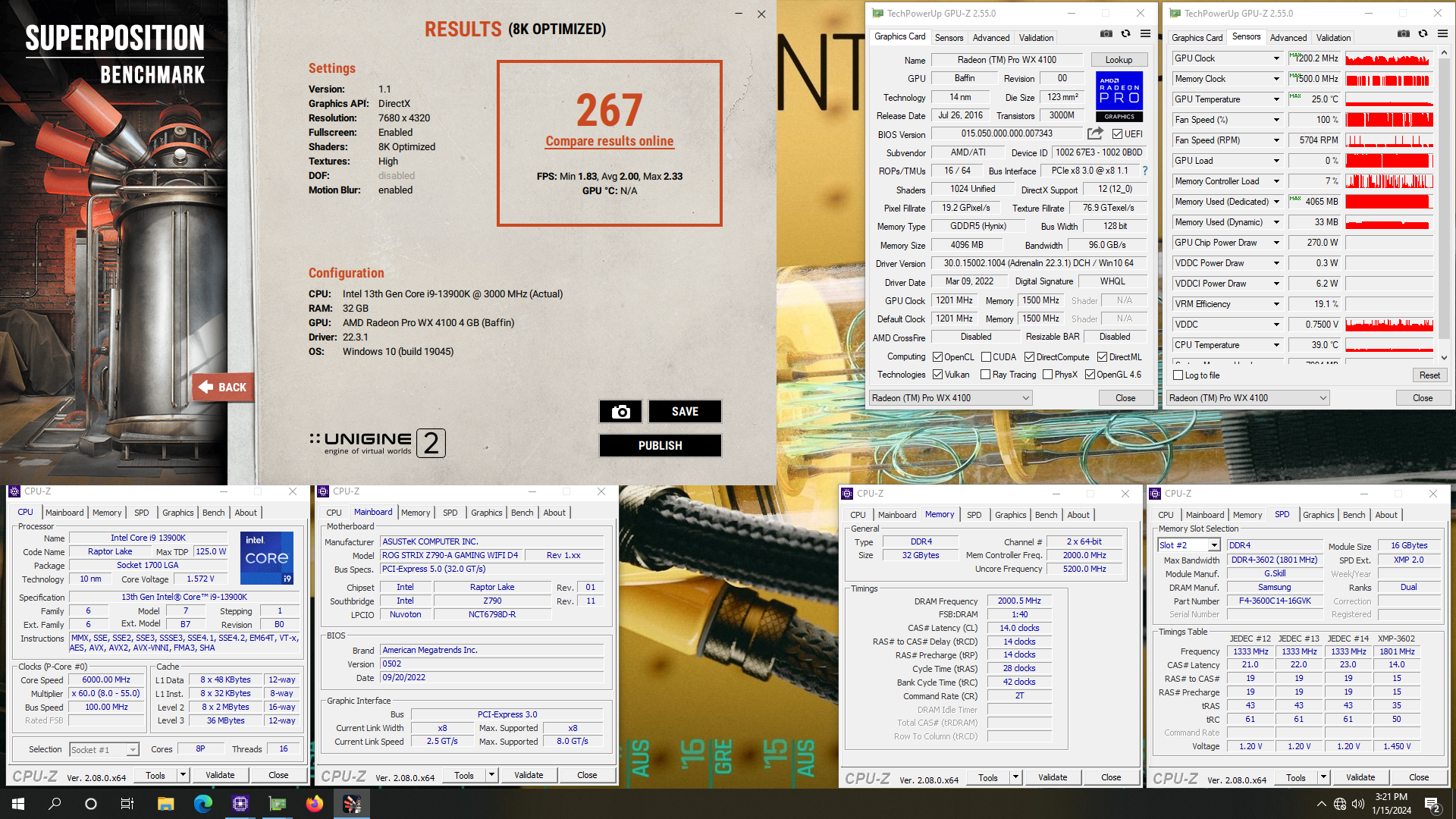
Task: Open SPD tab in CPU-Z Mainboard window
Action: point(450,513)
